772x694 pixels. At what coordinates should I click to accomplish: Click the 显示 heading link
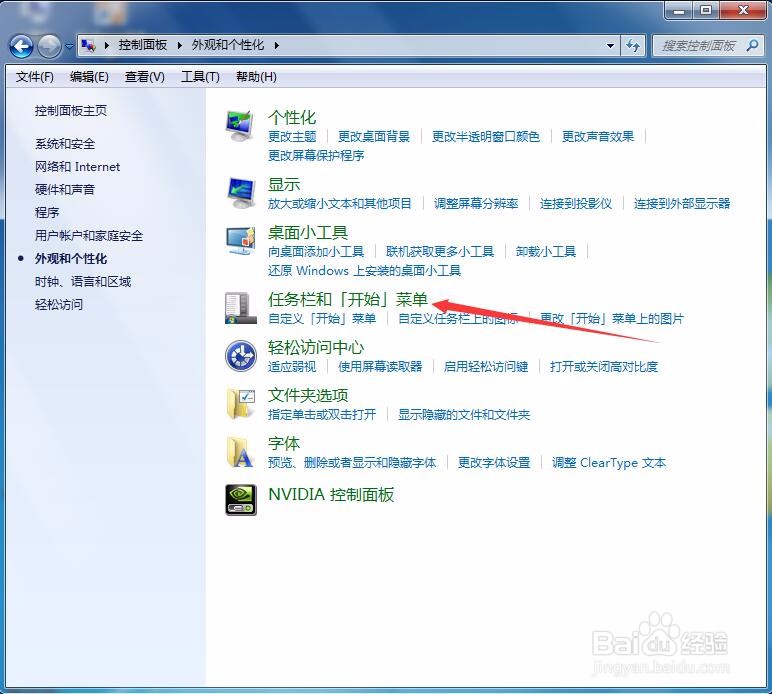click(284, 185)
